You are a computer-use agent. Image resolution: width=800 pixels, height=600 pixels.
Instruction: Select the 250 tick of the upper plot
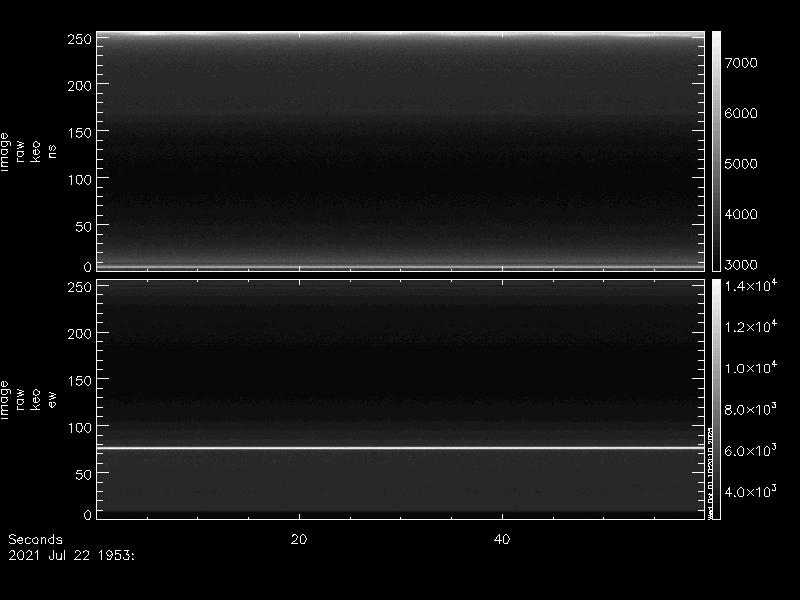(79, 39)
